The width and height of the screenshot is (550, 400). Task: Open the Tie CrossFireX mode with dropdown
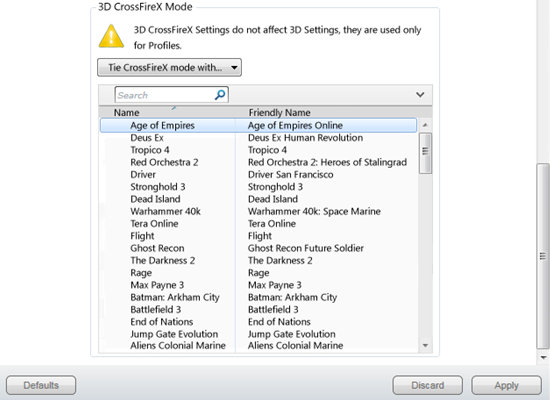pos(169,67)
